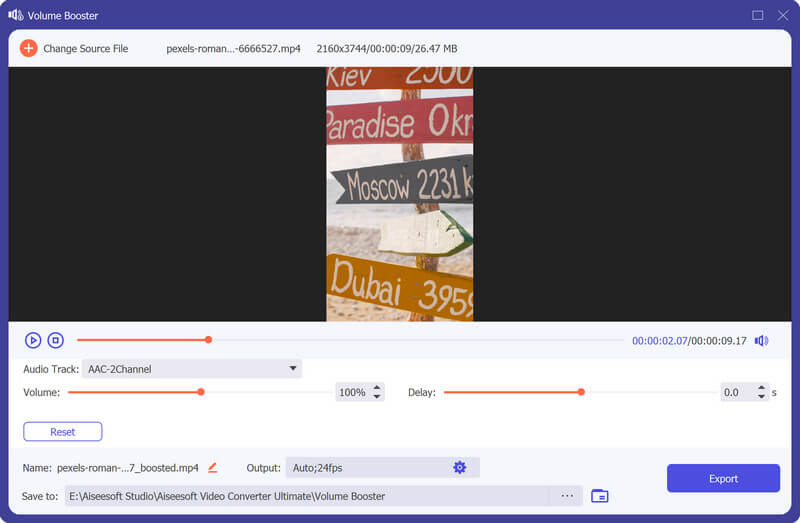Browse save path using three-dots button

click(567, 496)
